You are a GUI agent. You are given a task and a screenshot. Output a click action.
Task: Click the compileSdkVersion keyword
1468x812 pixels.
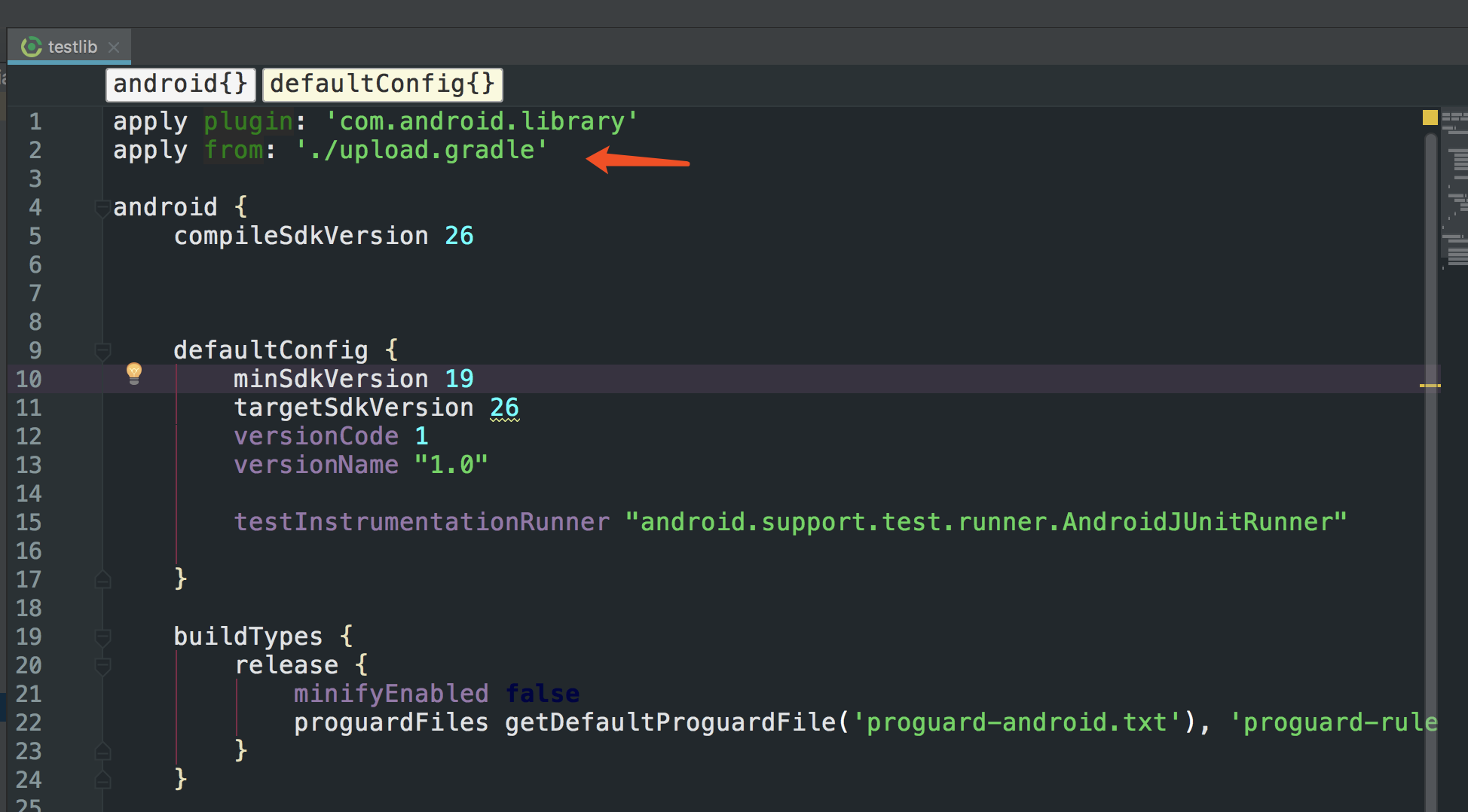(301, 236)
